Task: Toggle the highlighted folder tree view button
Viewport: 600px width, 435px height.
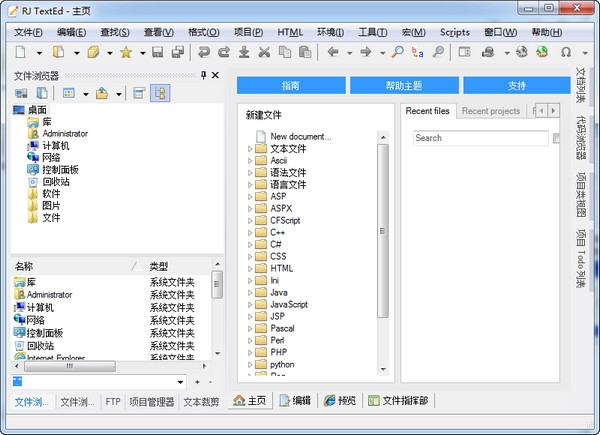Action: pyautogui.click(x=160, y=94)
